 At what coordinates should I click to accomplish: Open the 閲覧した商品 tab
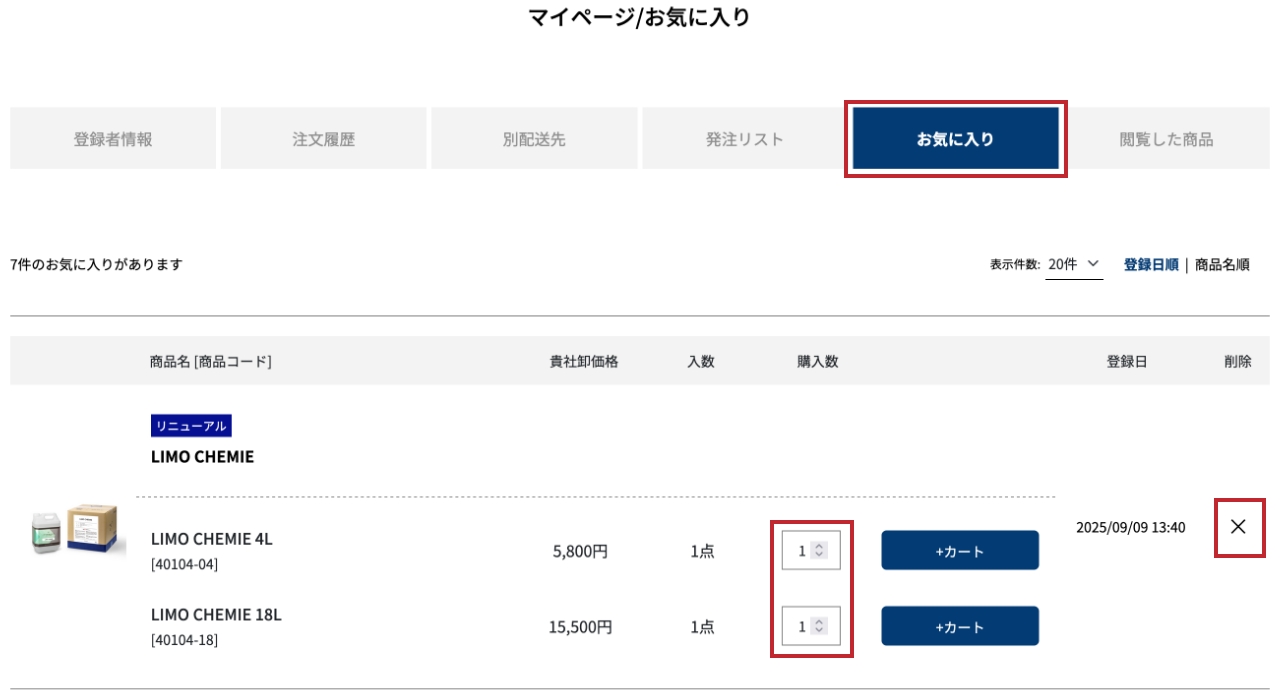[x=1166, y=139]
